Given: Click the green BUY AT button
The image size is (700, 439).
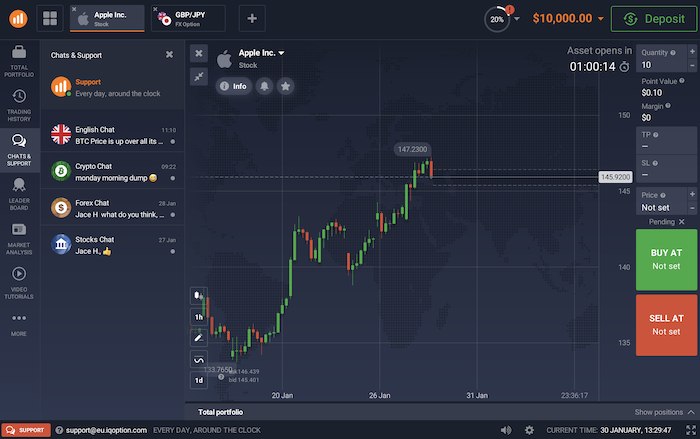Looking at the screenshot, I should coord(667,259).
